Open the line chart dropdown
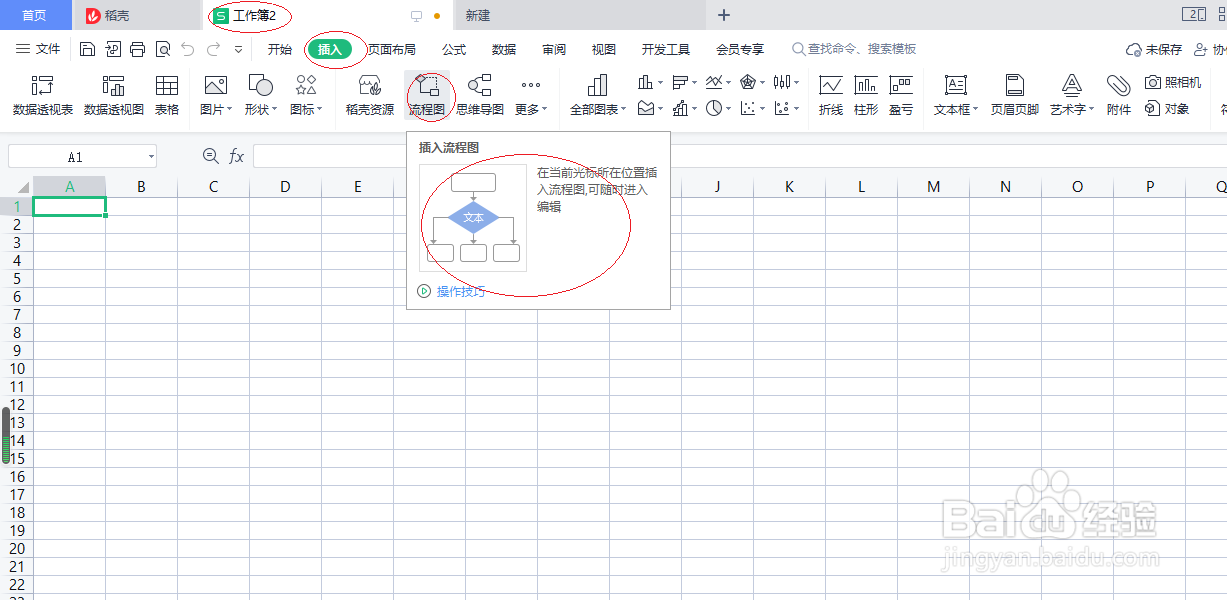Image resolution: width=1227 pixels, height=600 pixels. point(718,82)
